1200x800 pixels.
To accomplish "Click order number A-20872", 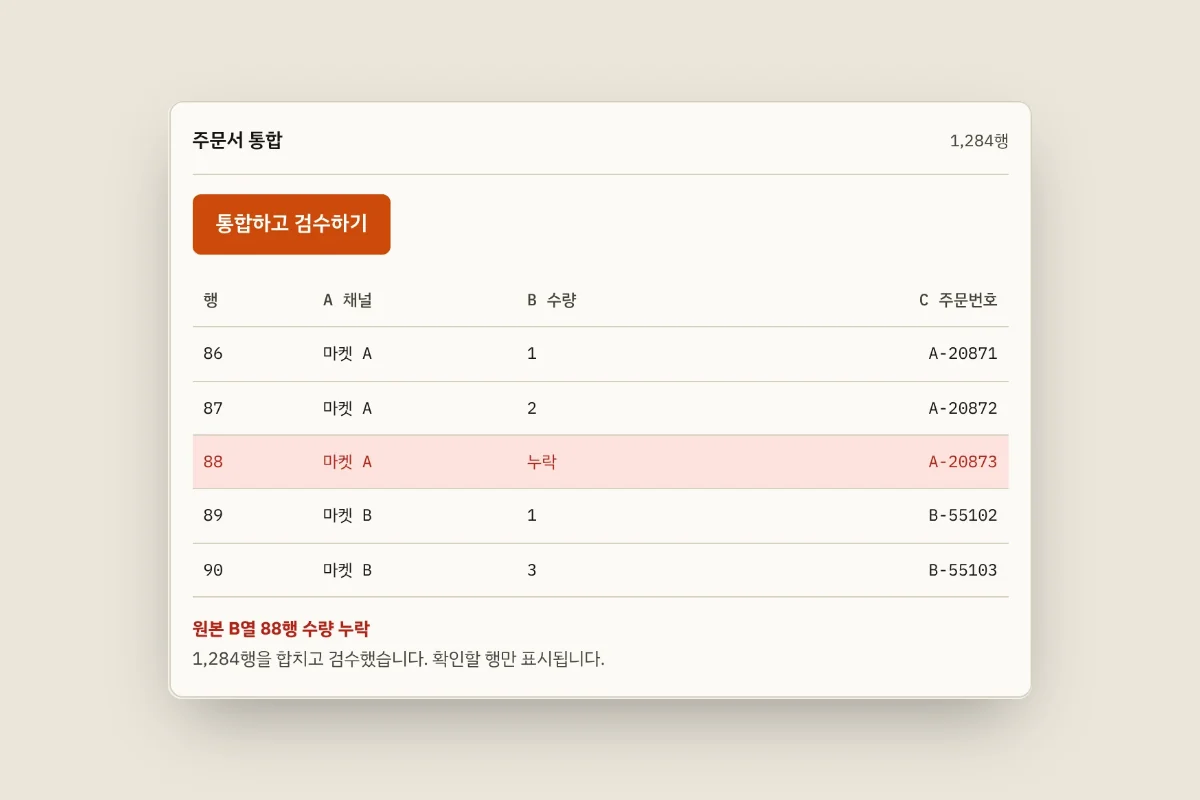I will click(963, 408).
